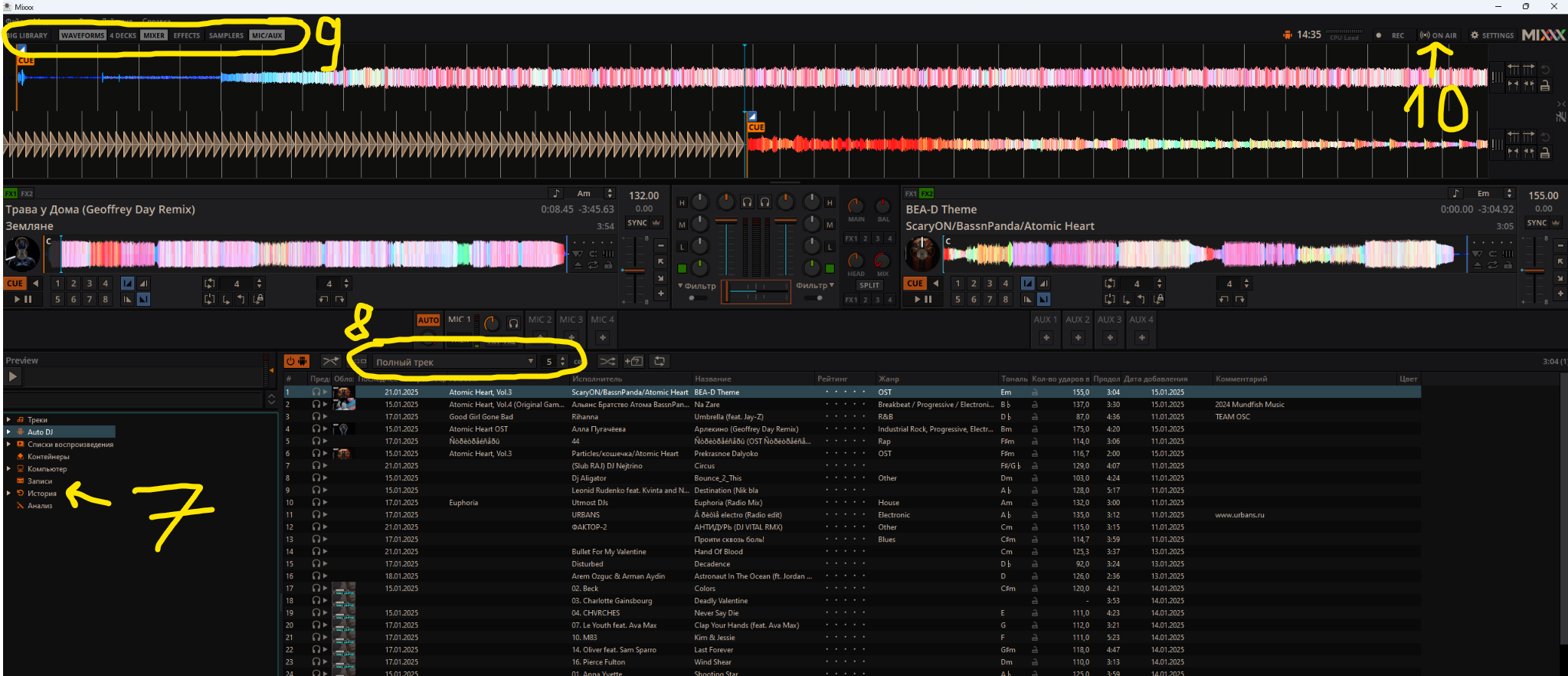Toggle MIC 1 AUTO ducking mode

pyautogui.click(x=428, y=320)
